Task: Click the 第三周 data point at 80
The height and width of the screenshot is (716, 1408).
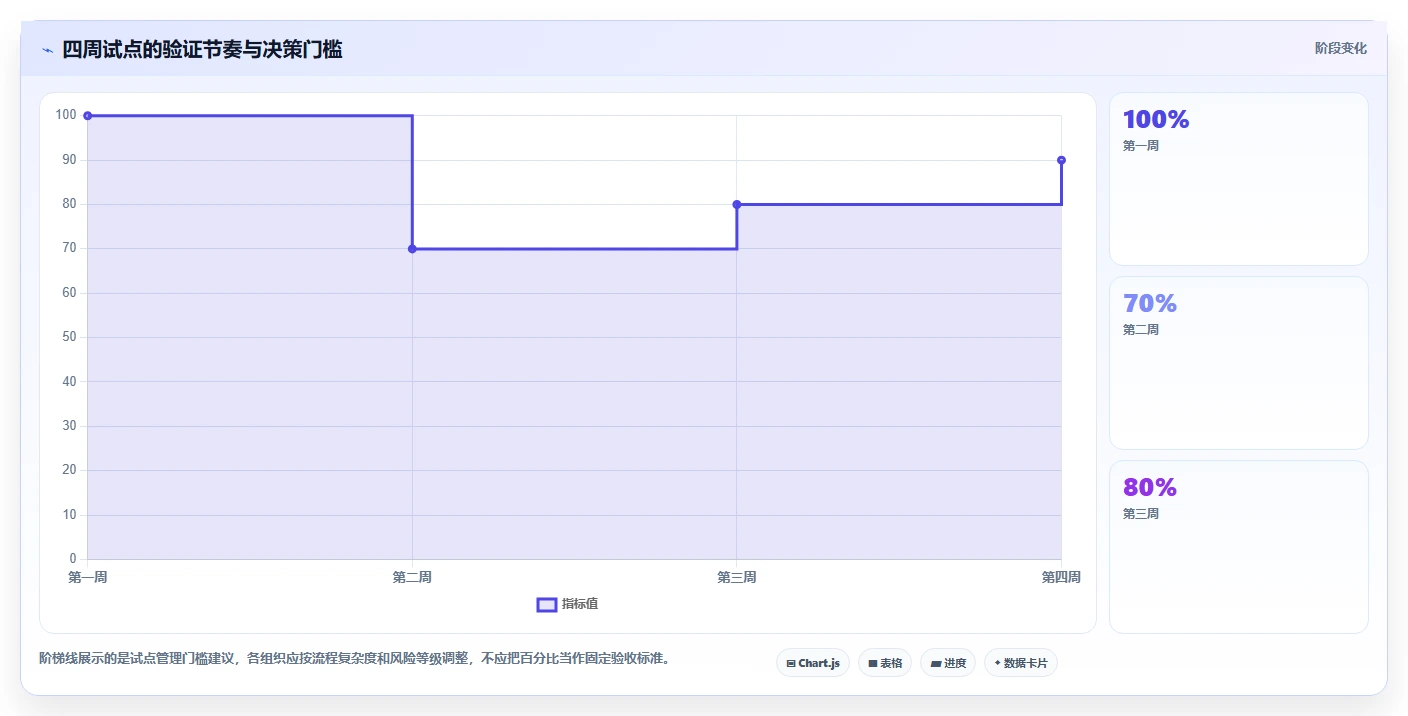Action: click(x=737, y=204)
